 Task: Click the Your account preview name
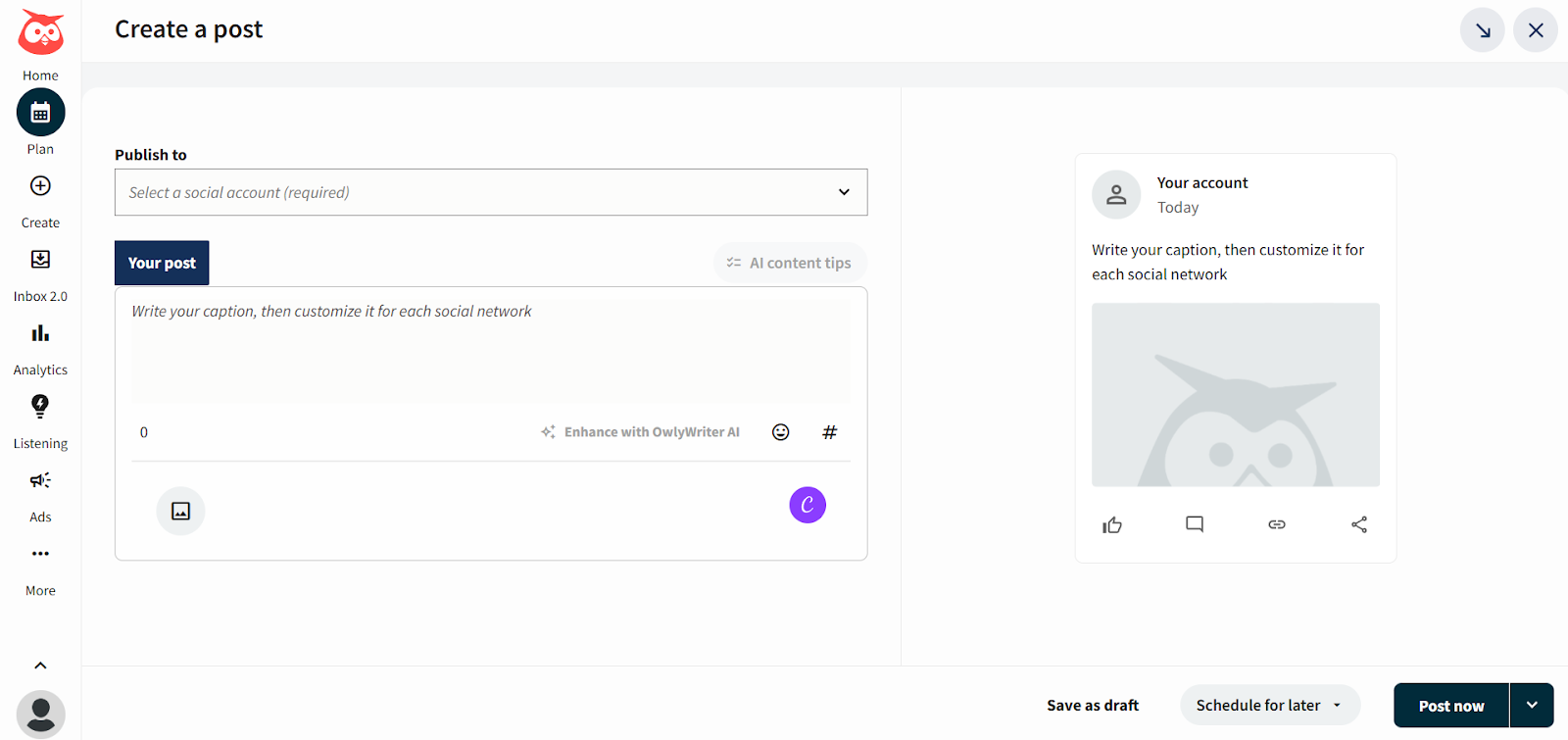tap(1202, 183)
